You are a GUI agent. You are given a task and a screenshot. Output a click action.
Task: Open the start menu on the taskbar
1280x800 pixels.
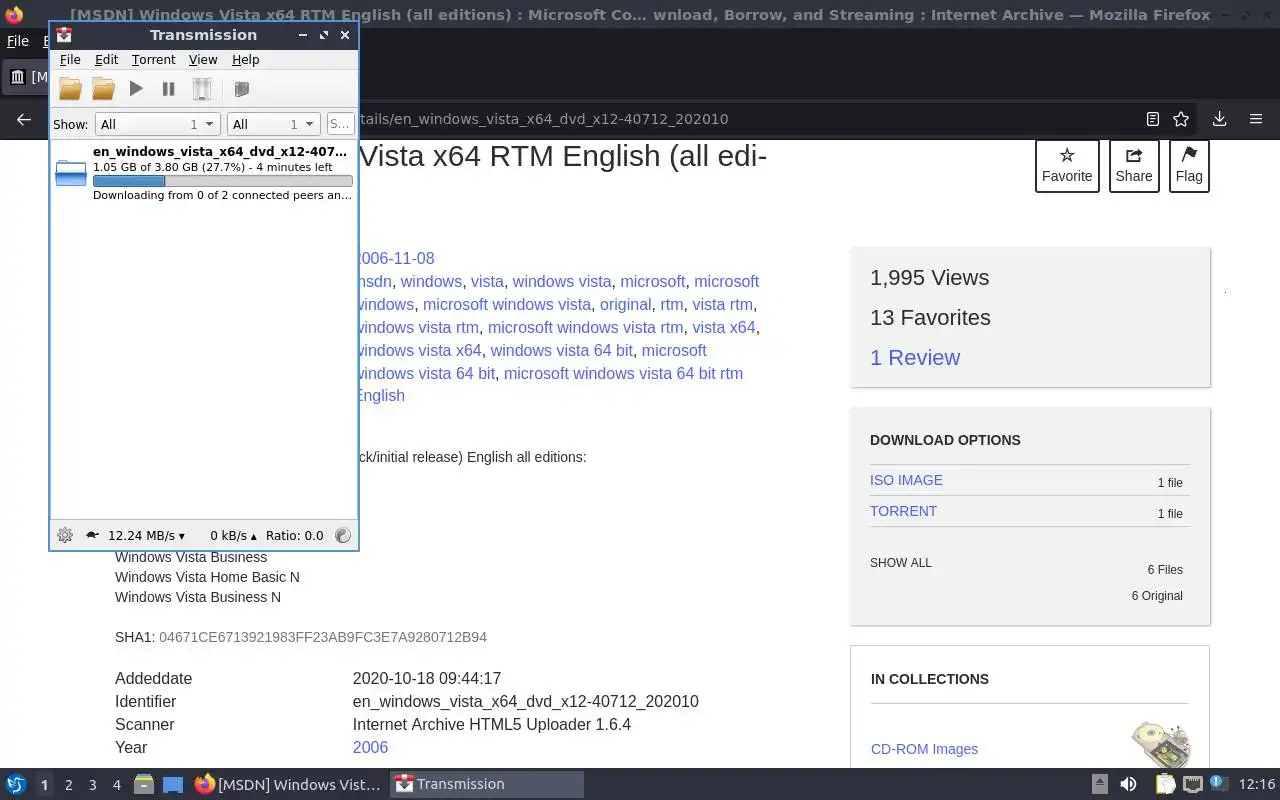coord(15,785)
